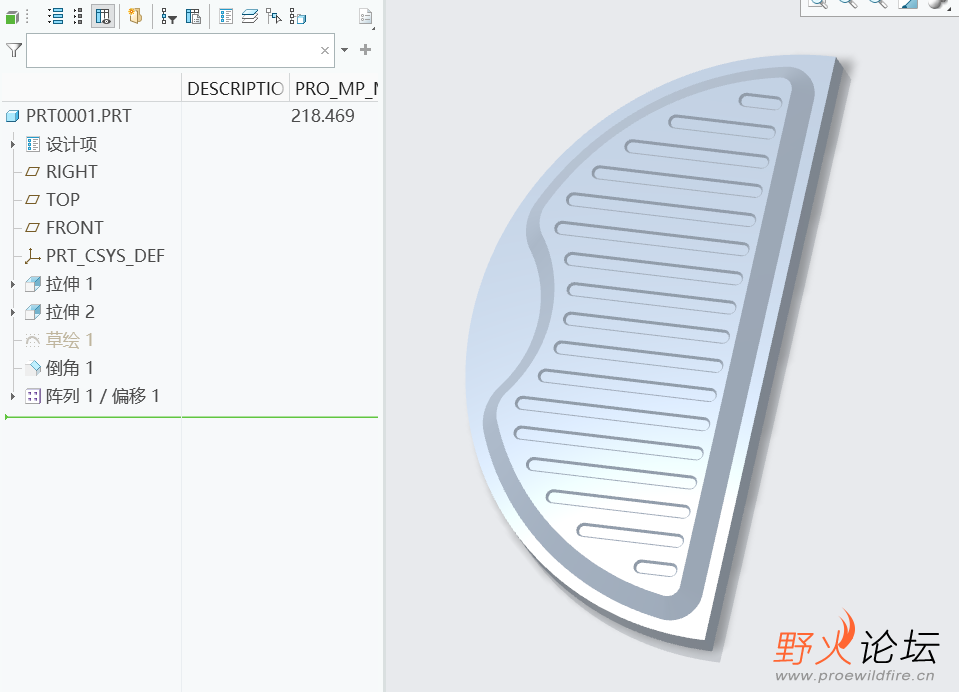Click inside the model tree search field
This screenshot has width=959, height=692.
(170, 50)
